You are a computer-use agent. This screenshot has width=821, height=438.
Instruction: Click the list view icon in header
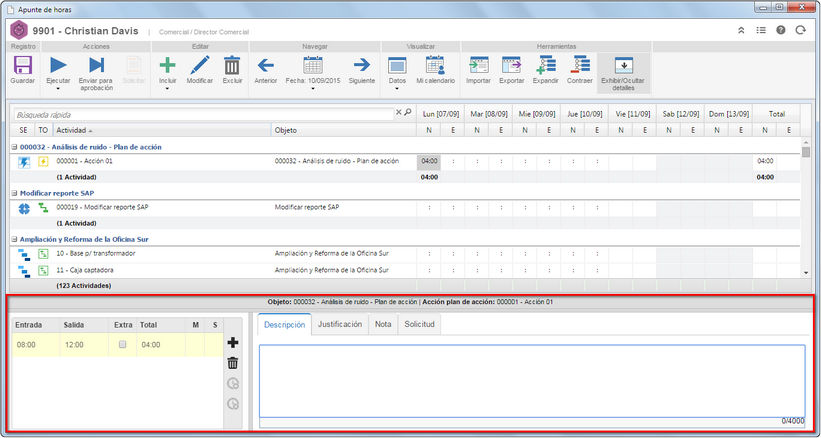coord(761,30)
